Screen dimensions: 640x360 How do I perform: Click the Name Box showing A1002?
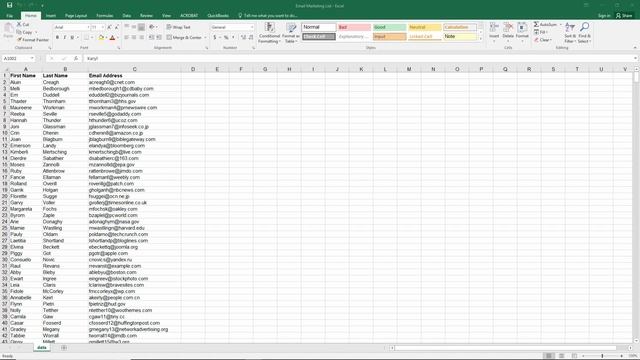click(18, 58)
